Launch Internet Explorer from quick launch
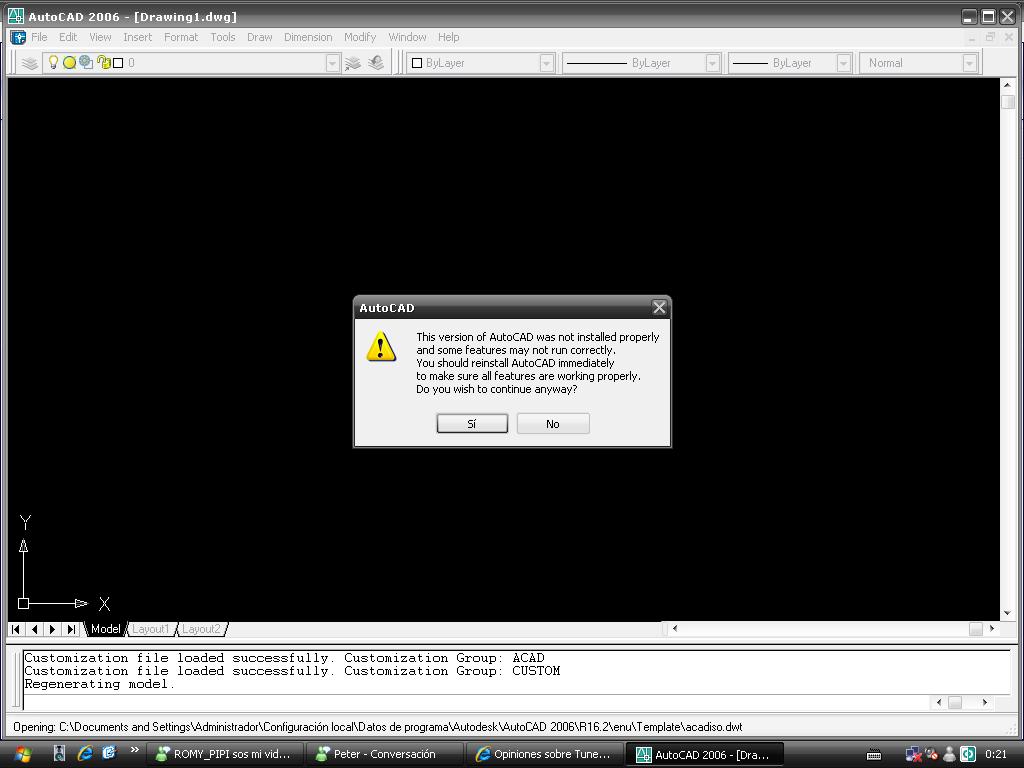This screenshot has width=1024, height=768. coord(84,754)
